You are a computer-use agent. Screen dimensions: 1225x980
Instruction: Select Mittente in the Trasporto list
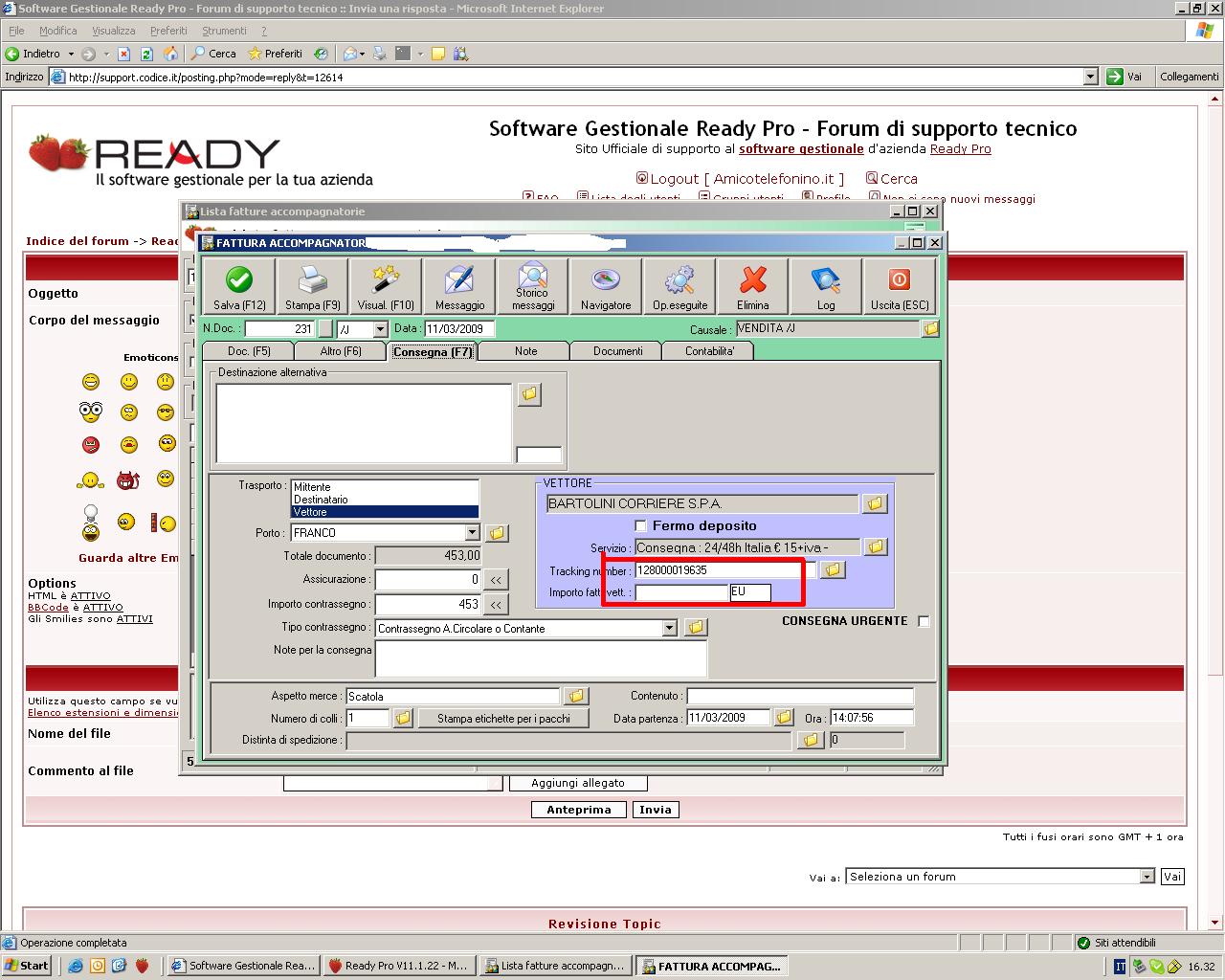(x=385, y=487)
